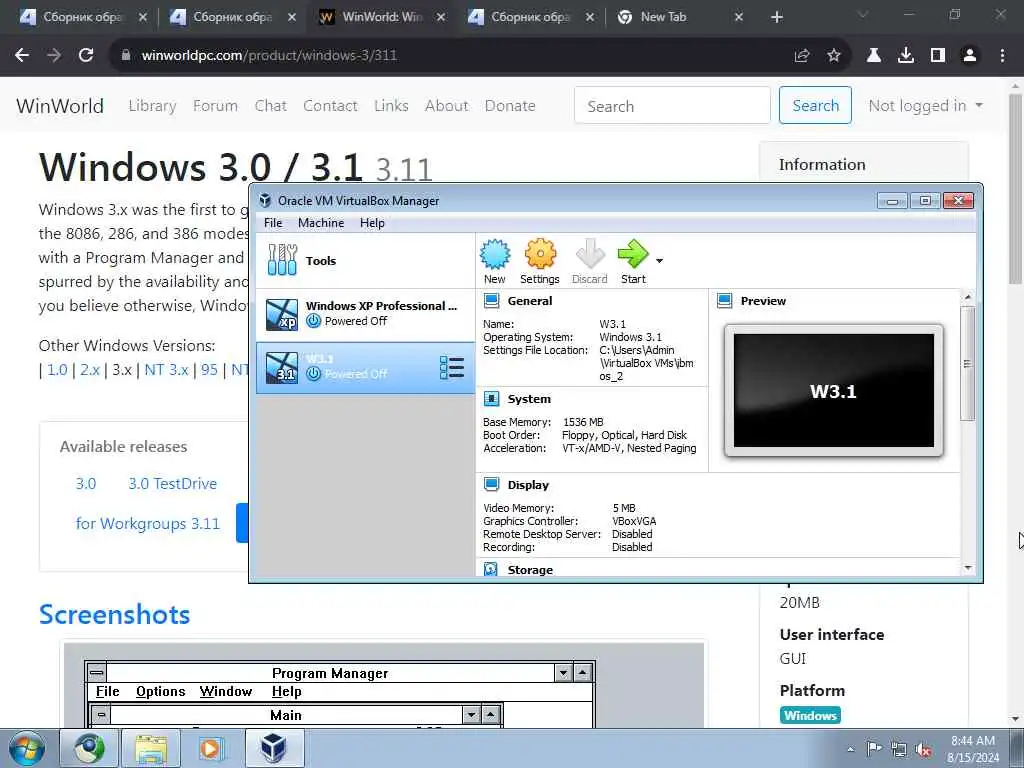Click the Storage section icon
This screenshot has width=1024, height=768.
coord(491,569)
